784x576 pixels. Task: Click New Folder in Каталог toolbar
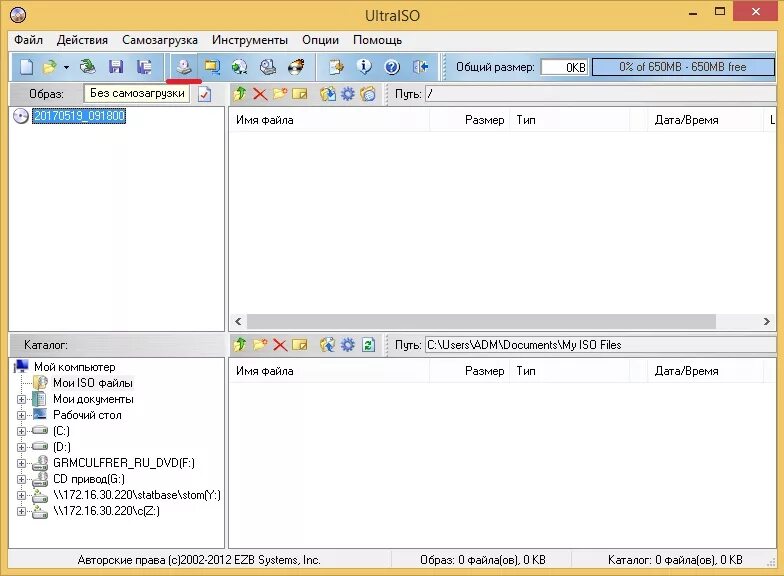(260, 344)
